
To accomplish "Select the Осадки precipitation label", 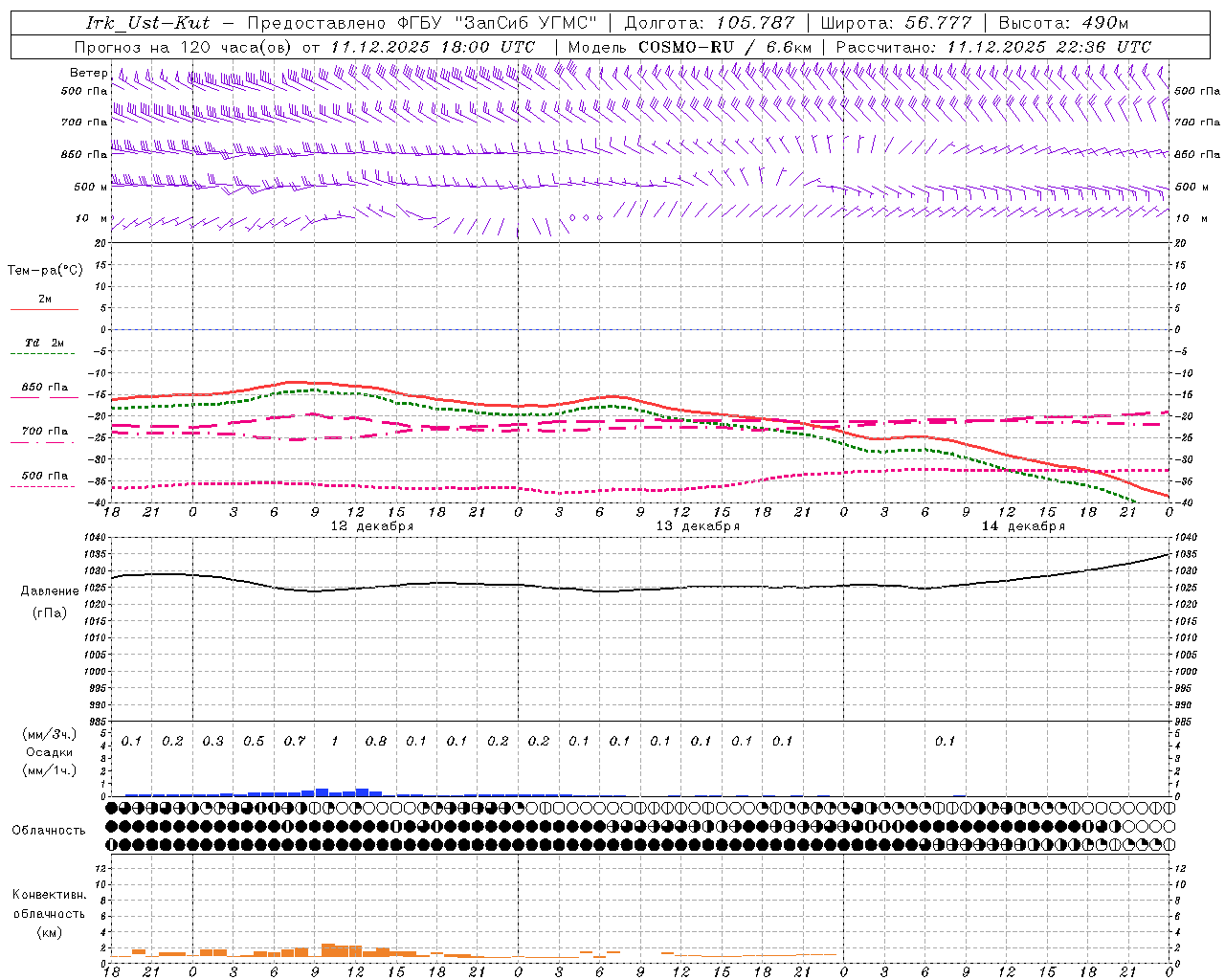I will point(49,752).
